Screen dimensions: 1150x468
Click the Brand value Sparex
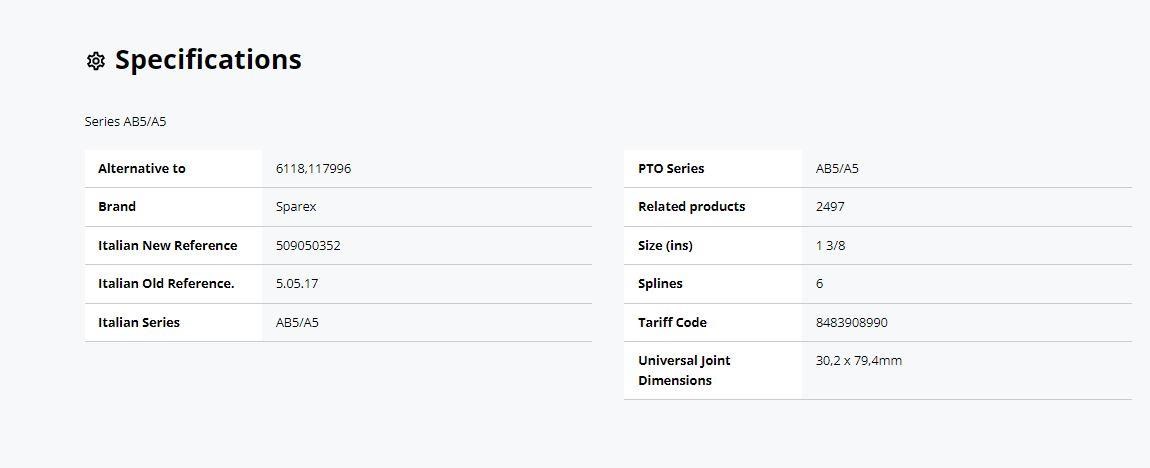[x=296, y=207]
